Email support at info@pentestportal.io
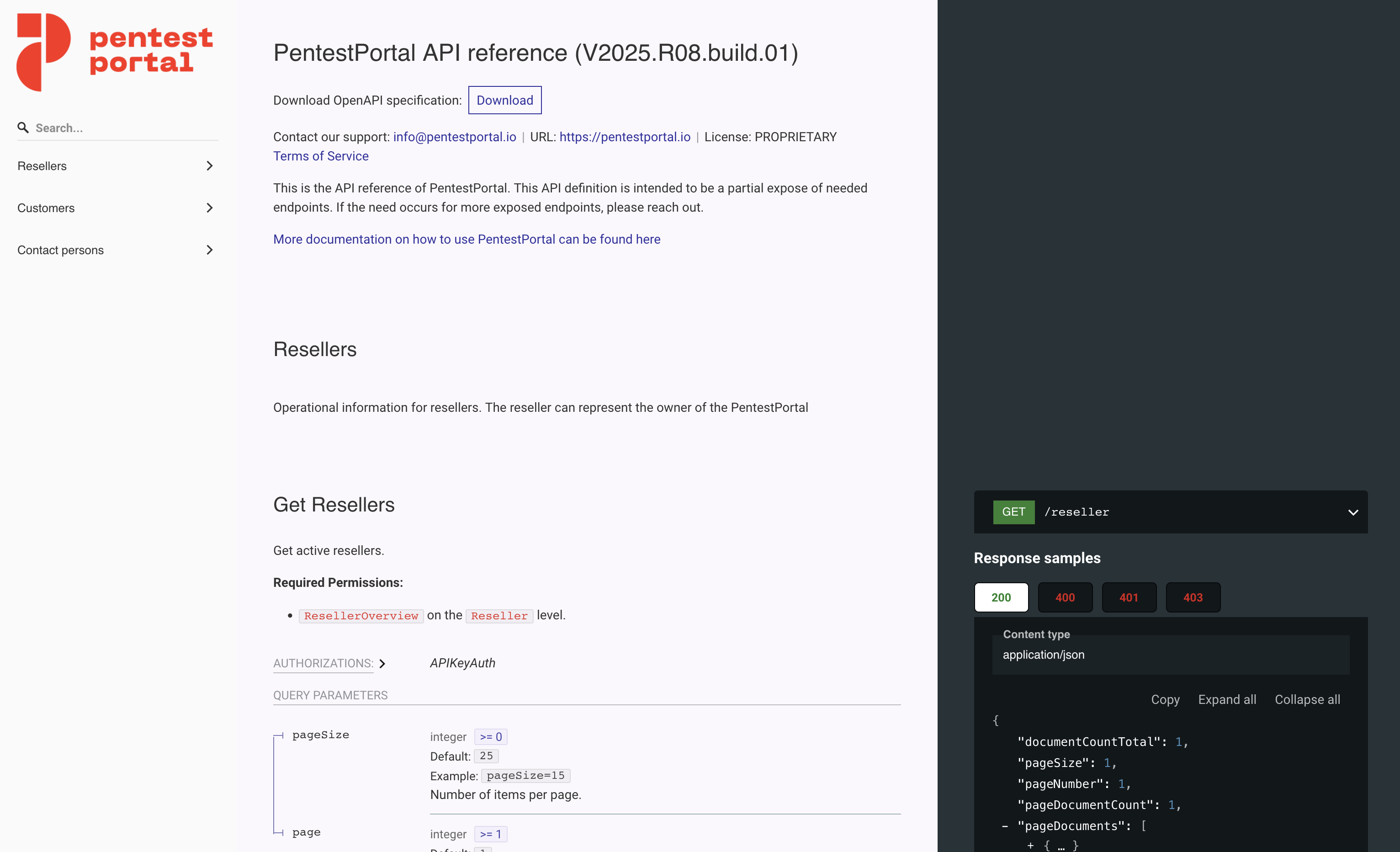 pyautogui.click(x=455, y=137)
